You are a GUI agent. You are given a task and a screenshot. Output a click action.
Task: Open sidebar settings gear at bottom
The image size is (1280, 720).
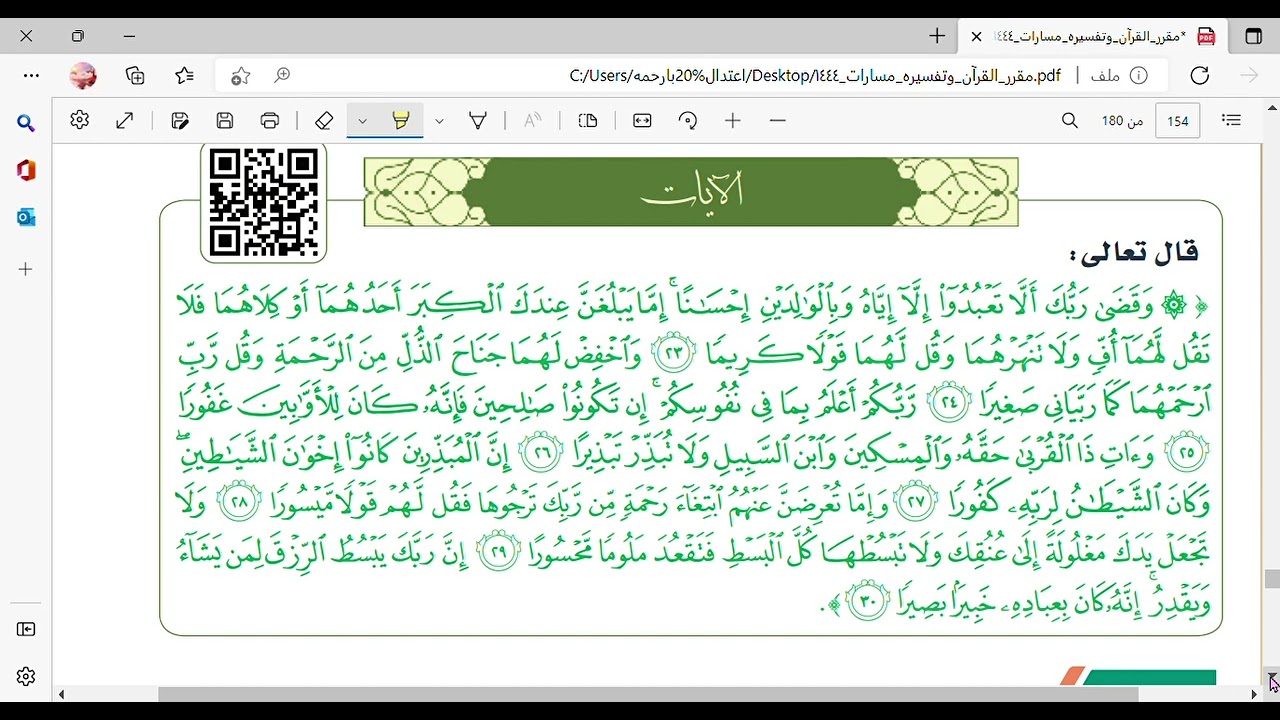(26, 677)
